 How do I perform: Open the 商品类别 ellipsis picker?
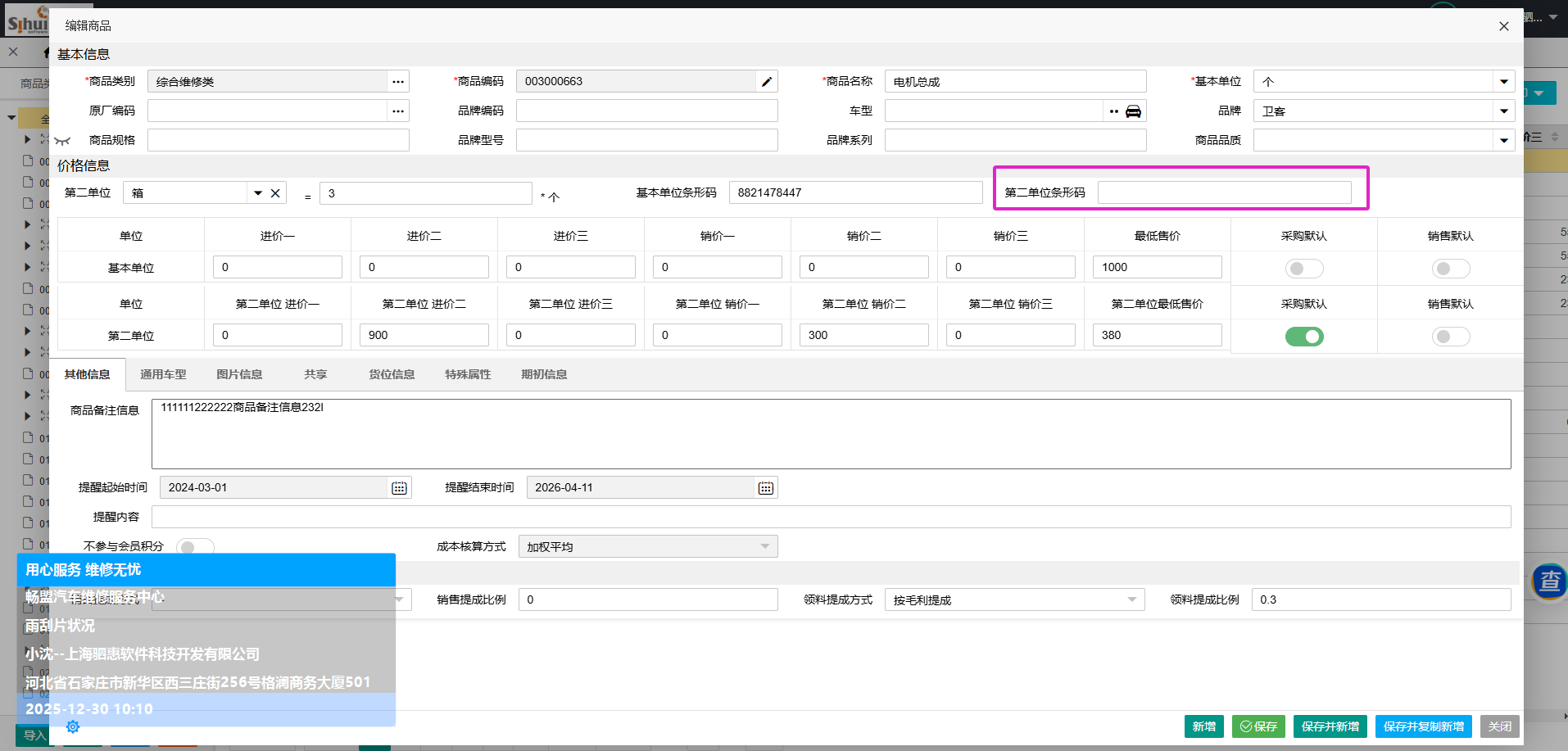pos(398,82)
